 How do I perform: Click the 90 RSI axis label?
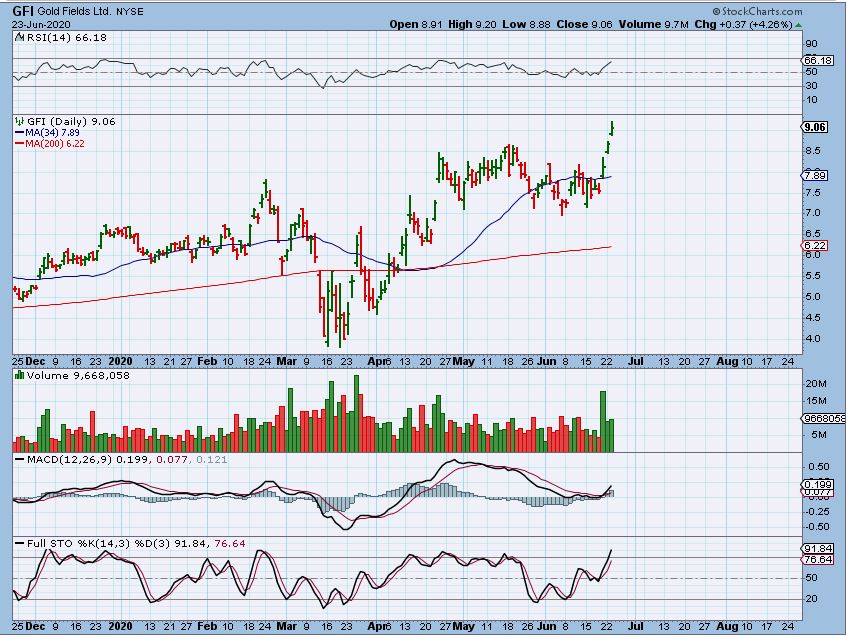811,44
